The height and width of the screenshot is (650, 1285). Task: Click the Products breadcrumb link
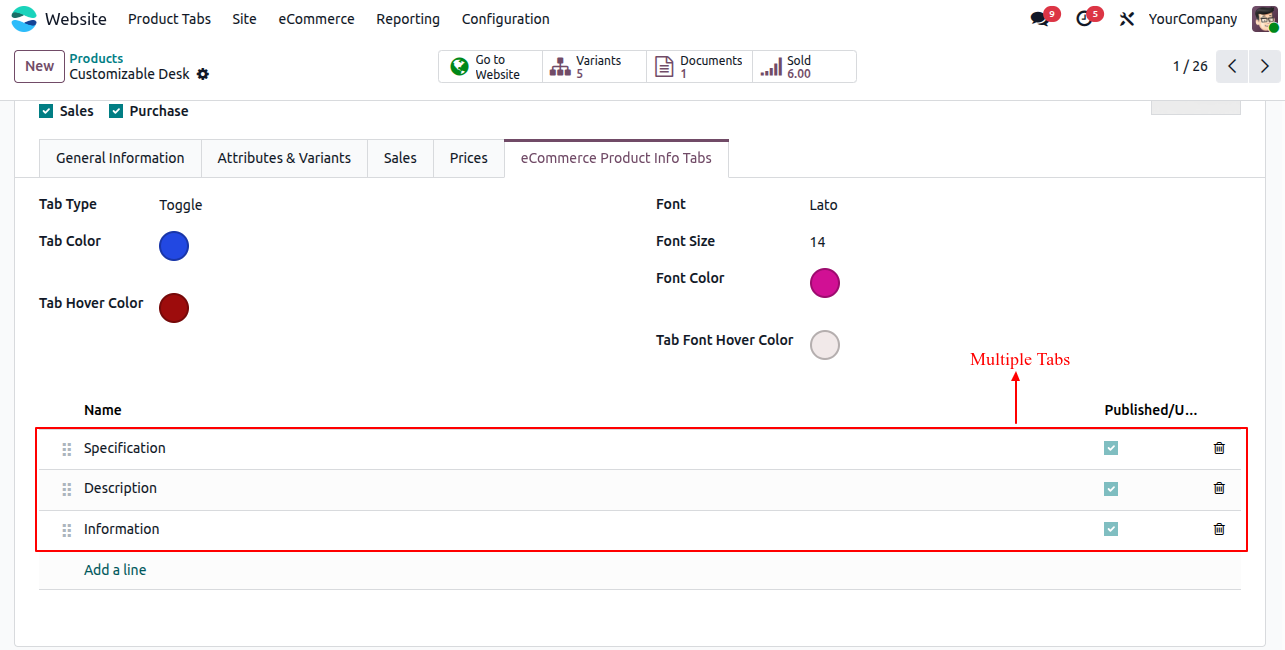(x=96, y=59)
